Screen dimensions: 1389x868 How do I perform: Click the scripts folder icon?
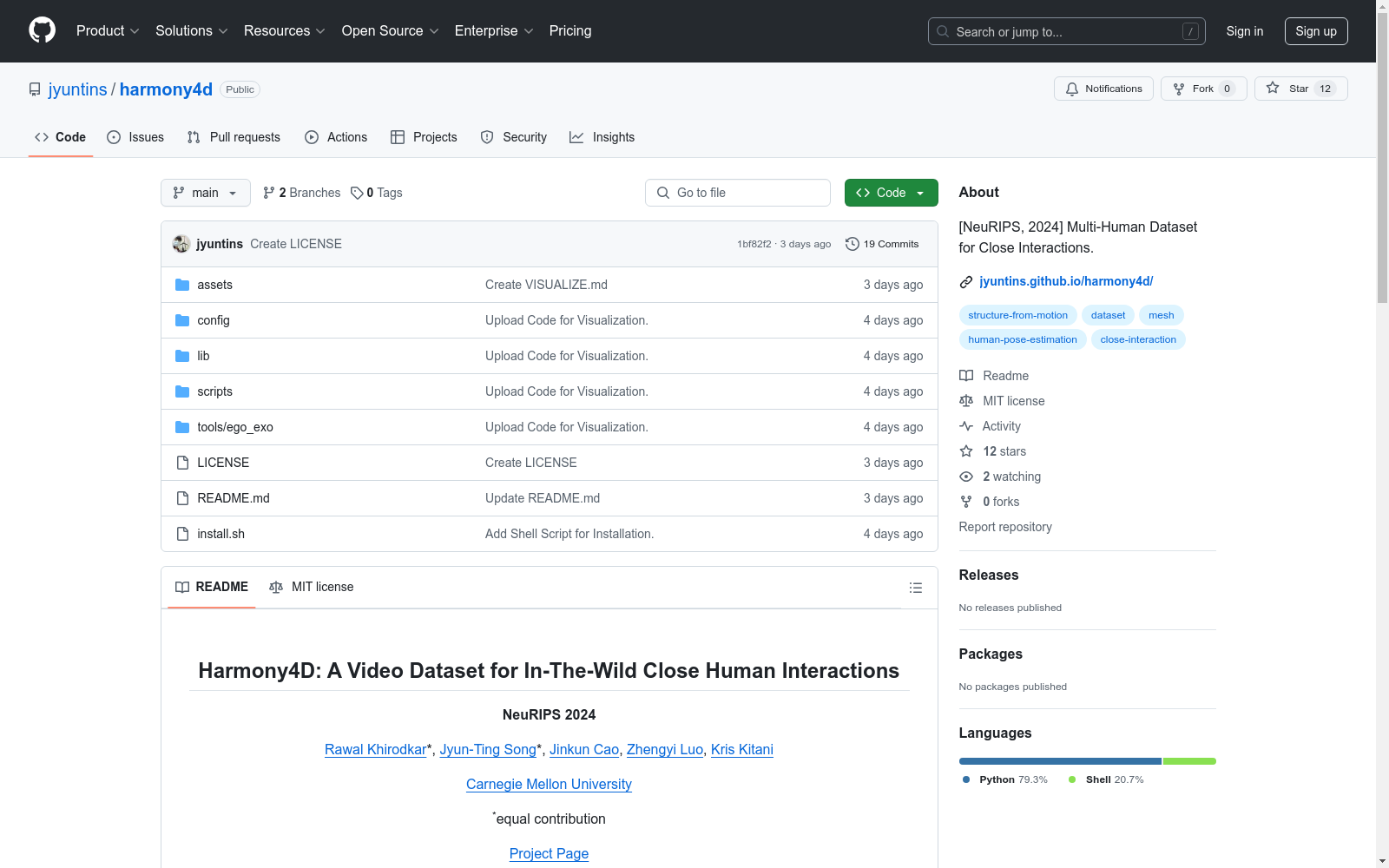[182, 391]
